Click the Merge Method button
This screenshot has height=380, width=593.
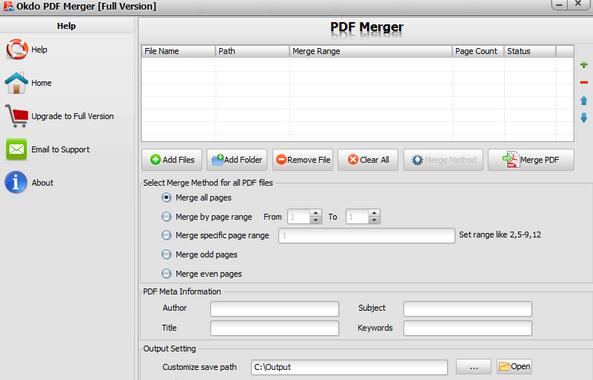443,160
